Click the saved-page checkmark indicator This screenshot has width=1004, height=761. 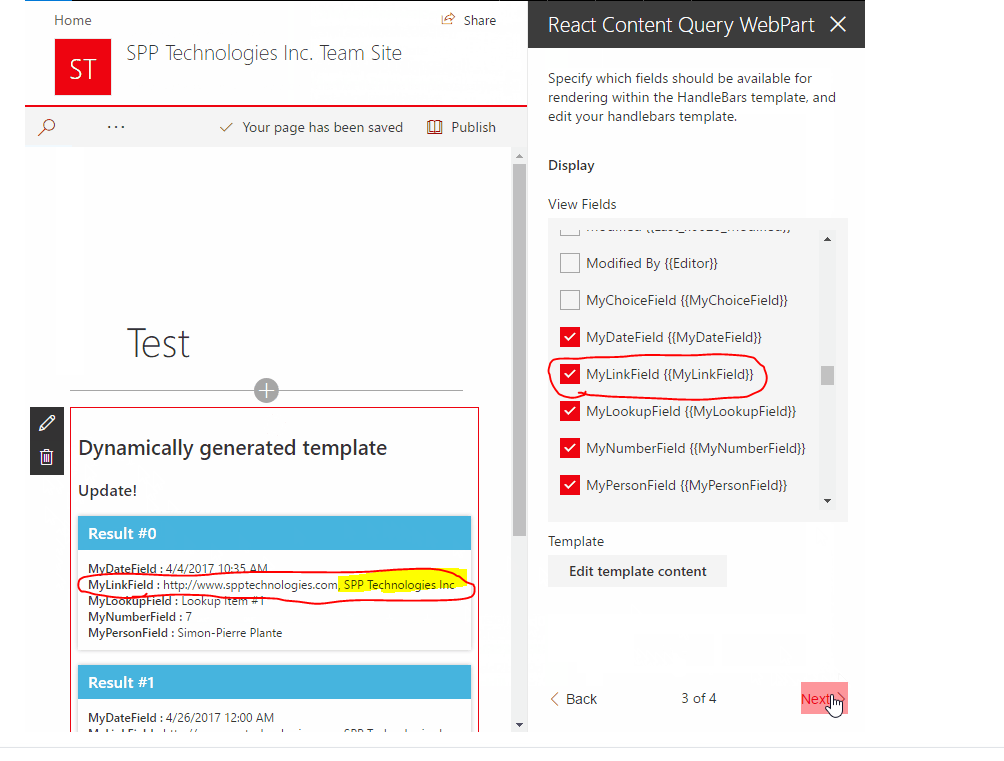pyautogui.click(x=225, y=127)
